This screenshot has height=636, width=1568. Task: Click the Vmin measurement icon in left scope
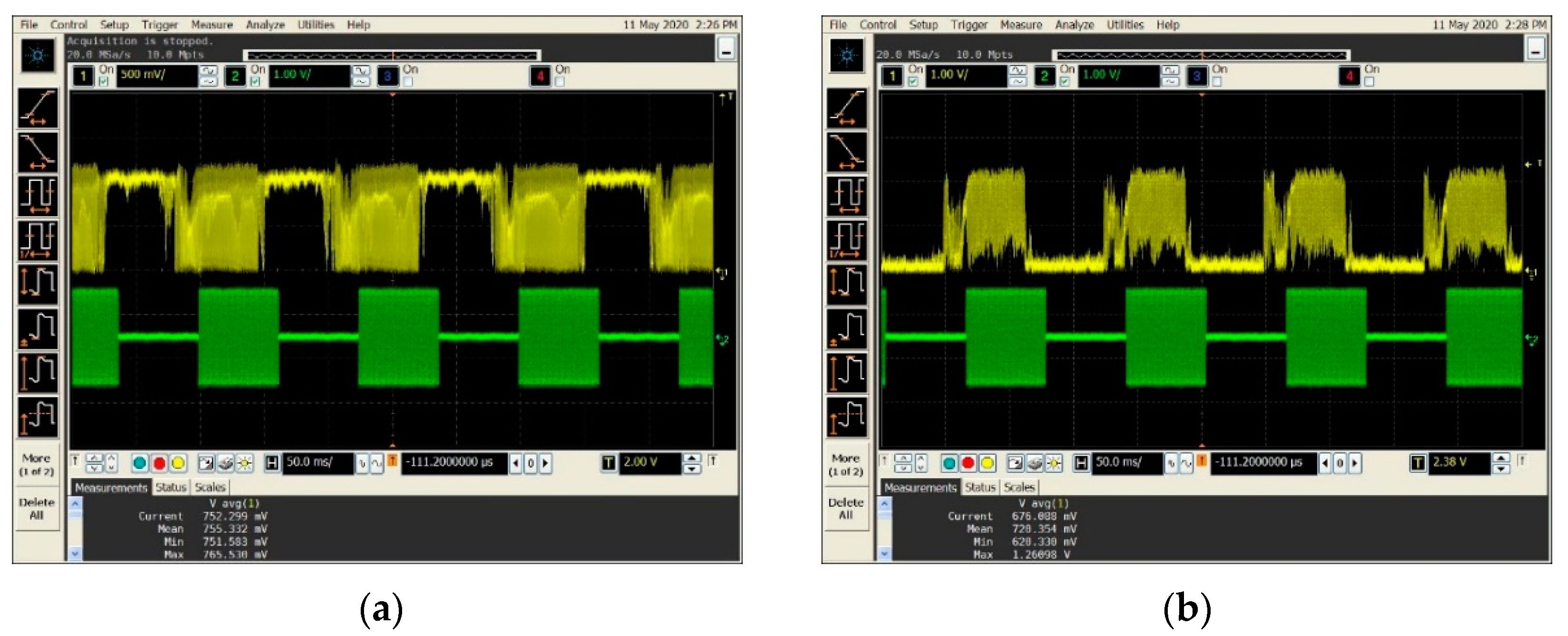(x=38, y=328)
